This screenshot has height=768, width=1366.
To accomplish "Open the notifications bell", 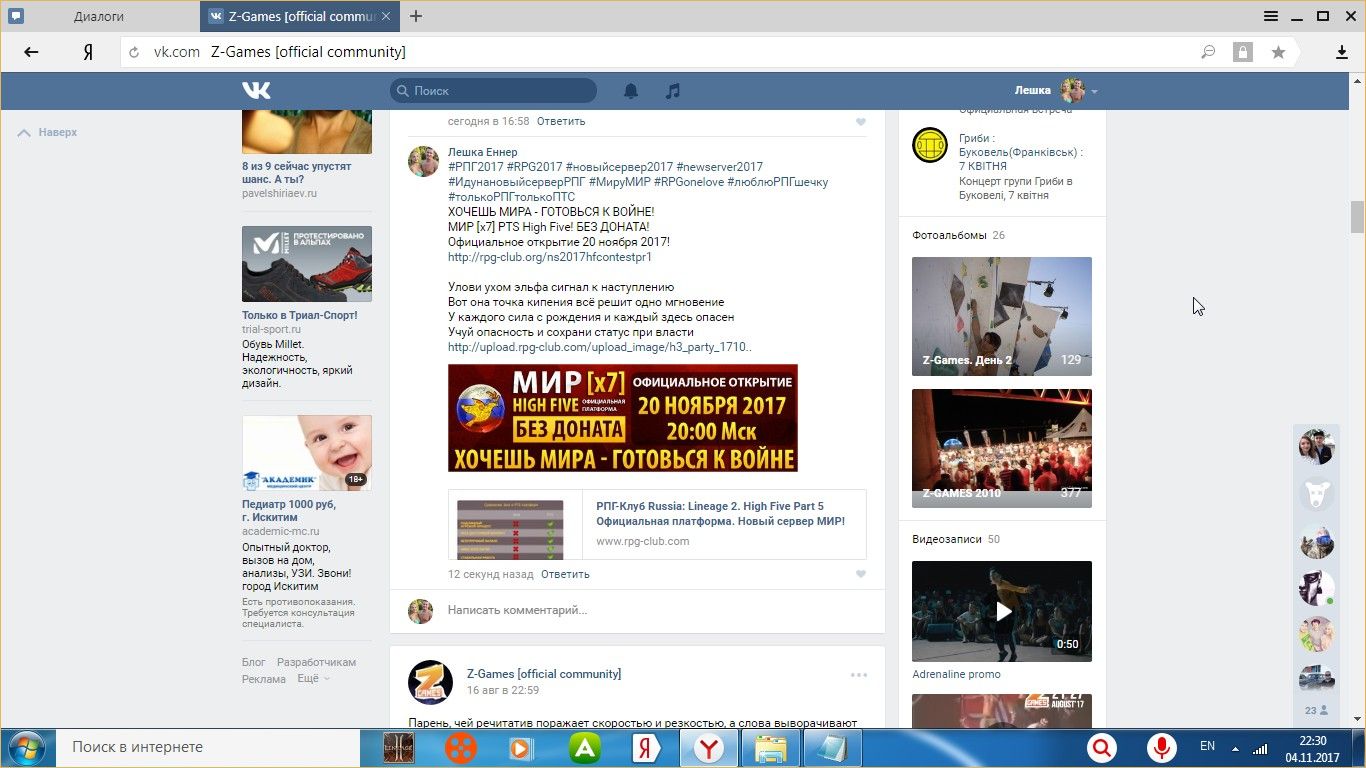I will click(631, 91).
